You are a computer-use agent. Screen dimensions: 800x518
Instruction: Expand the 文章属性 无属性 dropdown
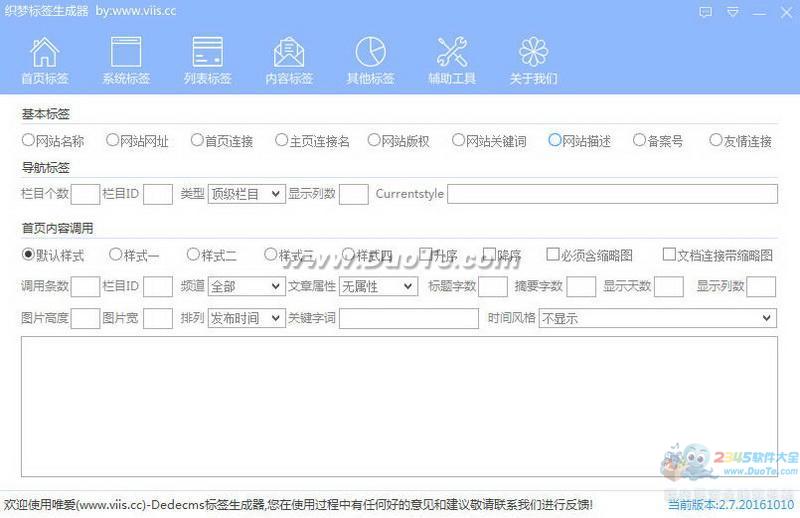coord(379,286)
